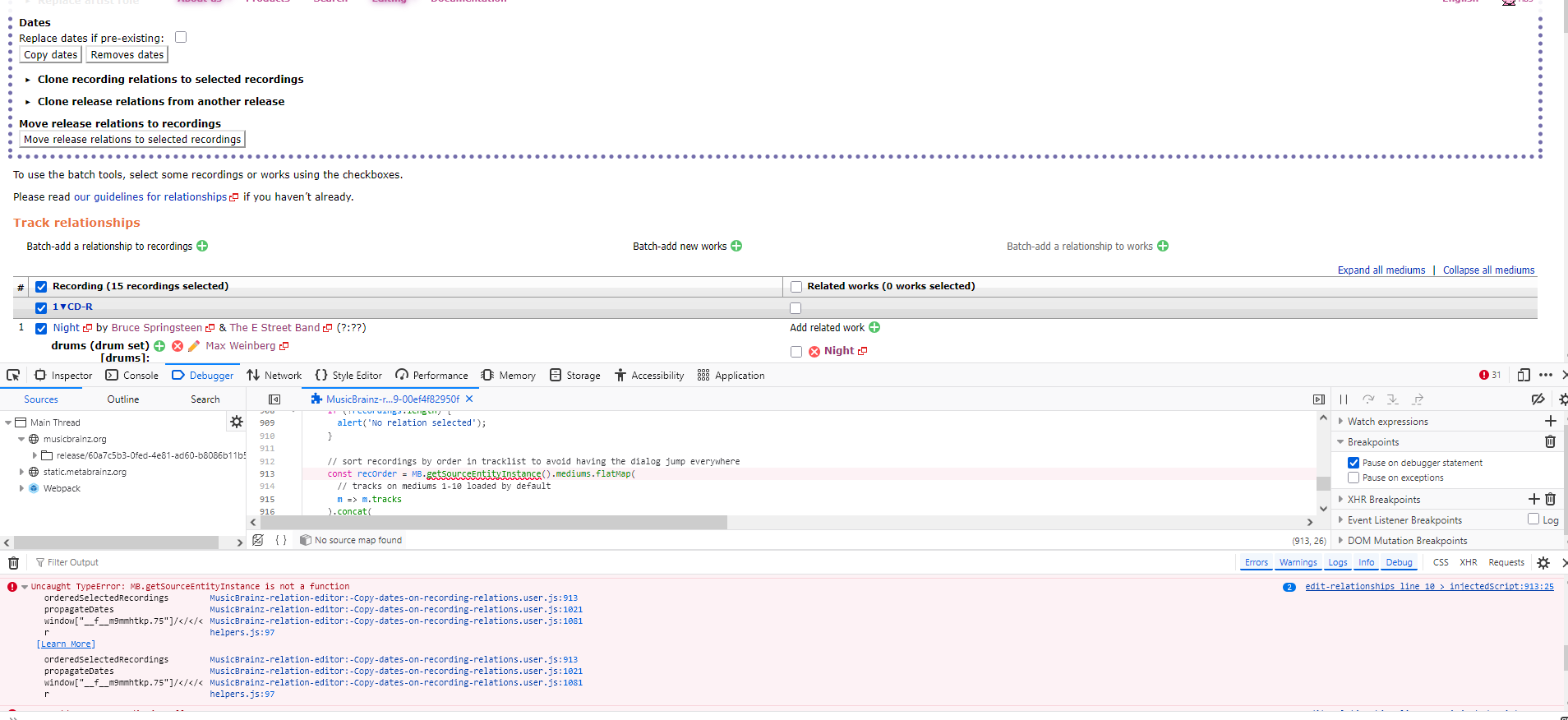This screenshot has width=1568, height=720.
Task: Click green plus for batch-add new works
Action: pyautogui.click(x=736, y=246)
